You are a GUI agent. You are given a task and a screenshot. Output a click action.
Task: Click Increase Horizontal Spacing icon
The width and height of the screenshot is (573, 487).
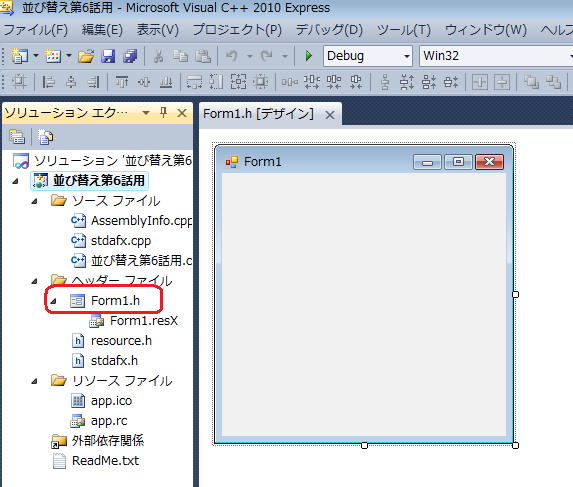(x=312, y=82)
